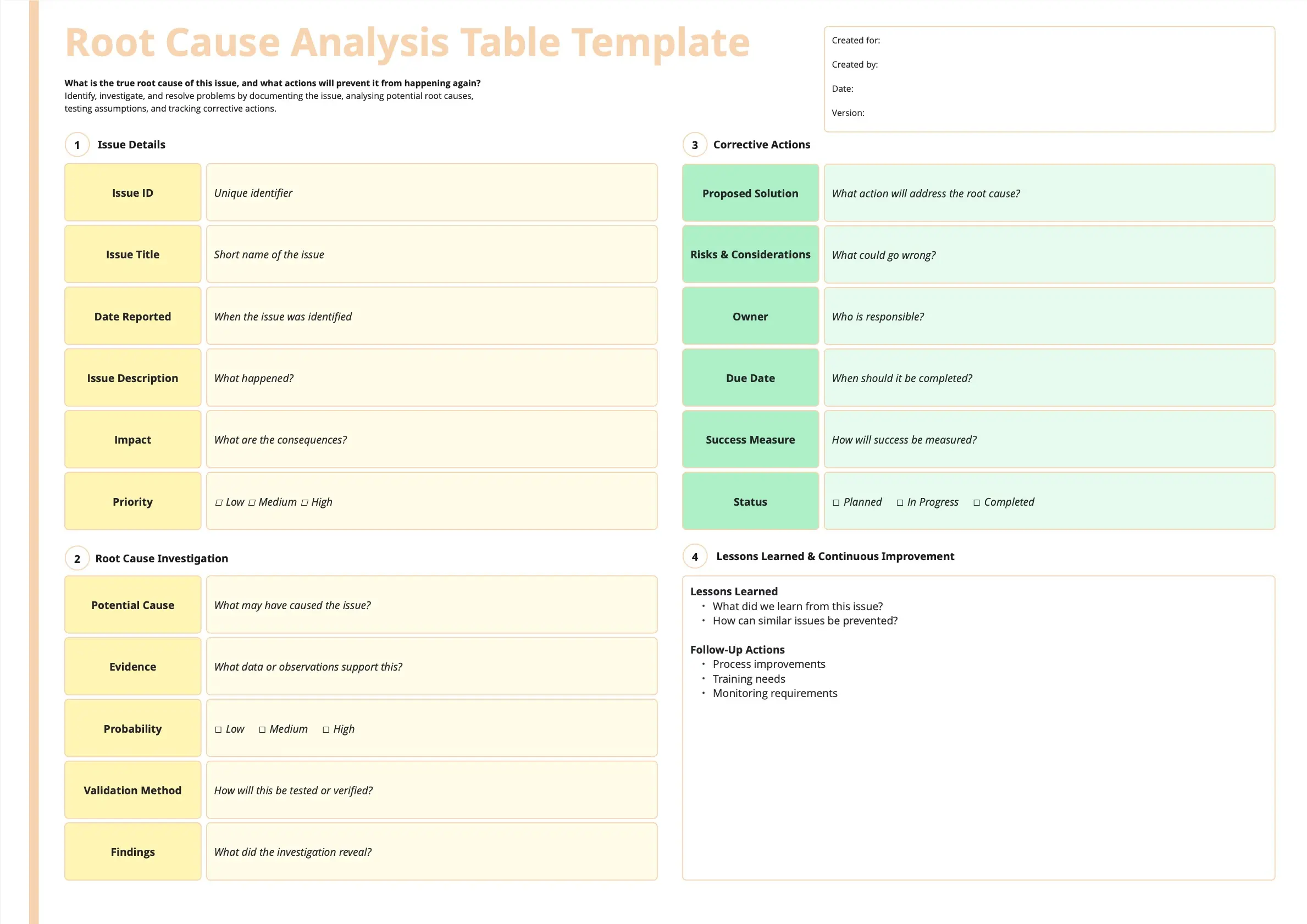
Task: Click the 'Process improvements' bullet
Action: [768, 664]
